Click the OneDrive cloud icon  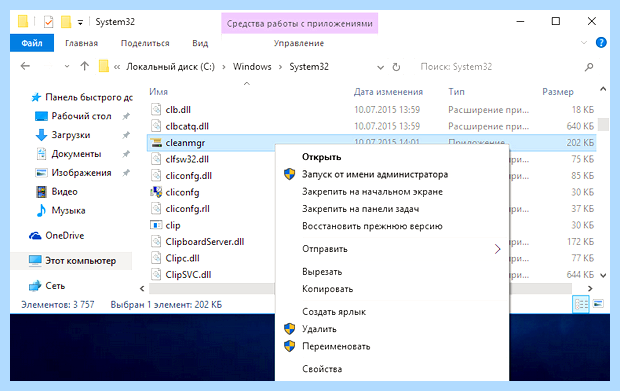35,236
